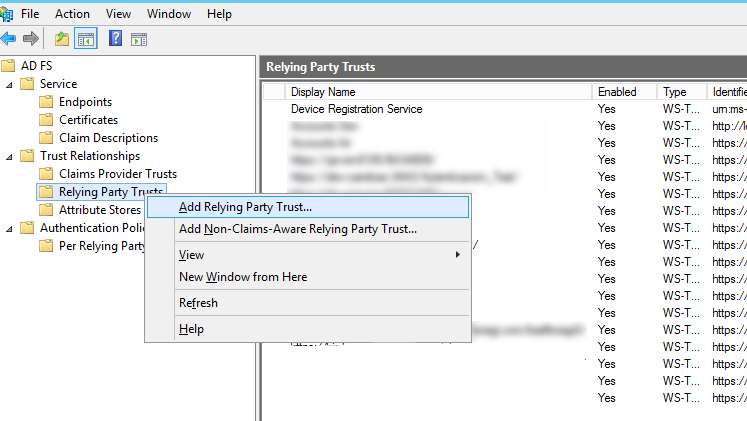Image resolution: width=747 pixels, height=421 pixels.
Task: Open the View menu in menu bar
Action: 118,14
